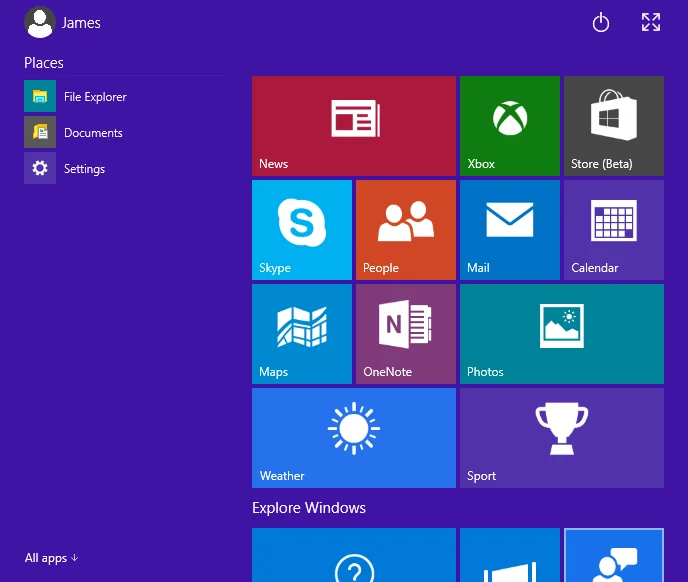Open the Weather tile
This screenshot has height=582, width=688.
[354, 438]
